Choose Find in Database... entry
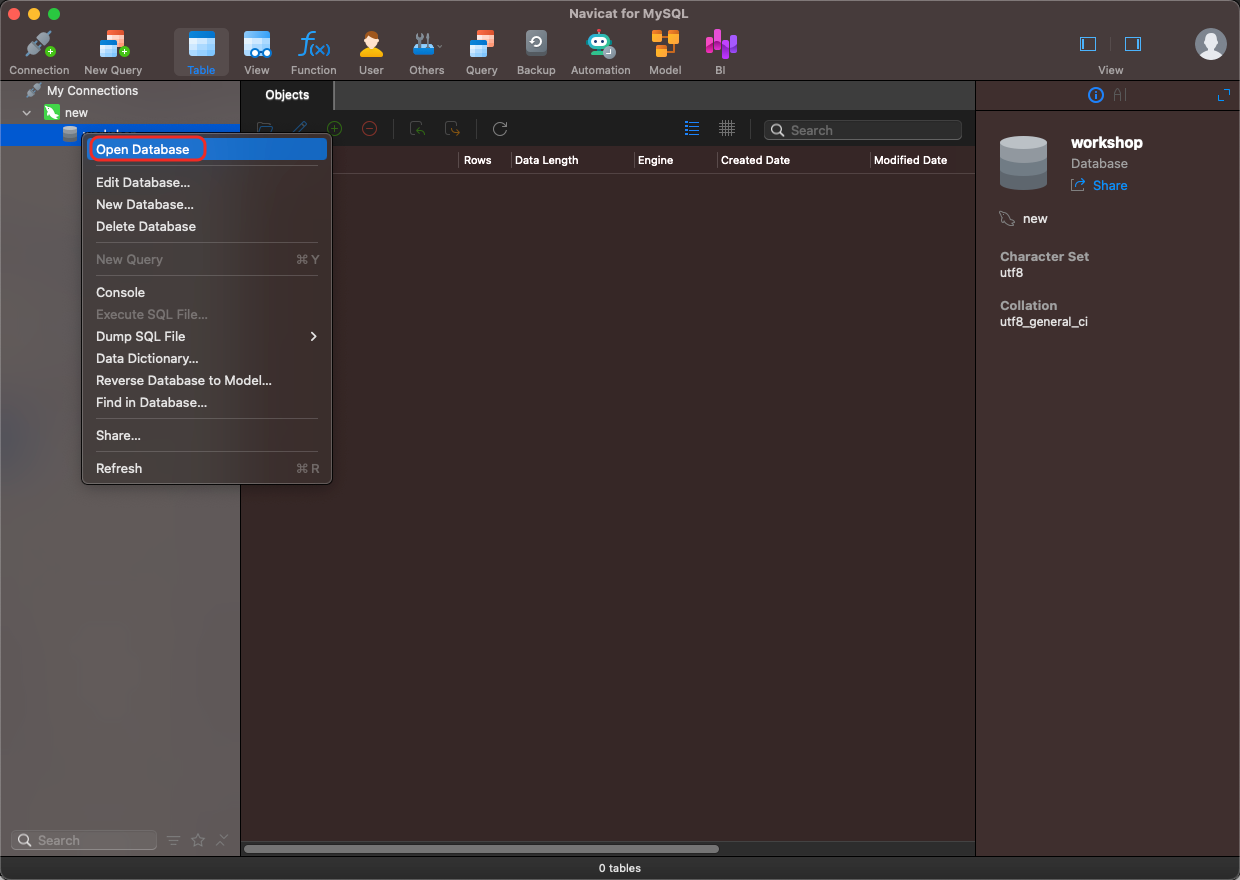Screen dimensions: 1240x880 [x=206, y=402]
